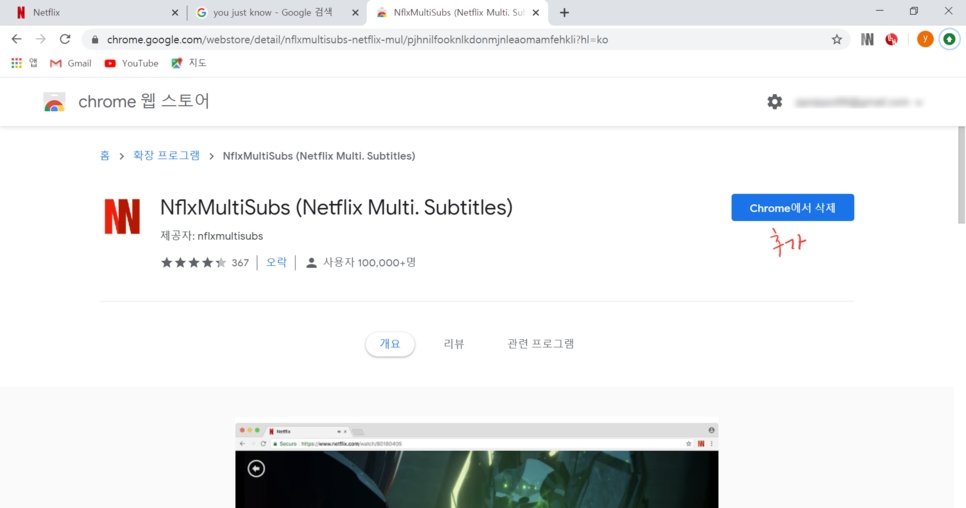Expand the blurred account email dropdown

(x=859, y=102)
